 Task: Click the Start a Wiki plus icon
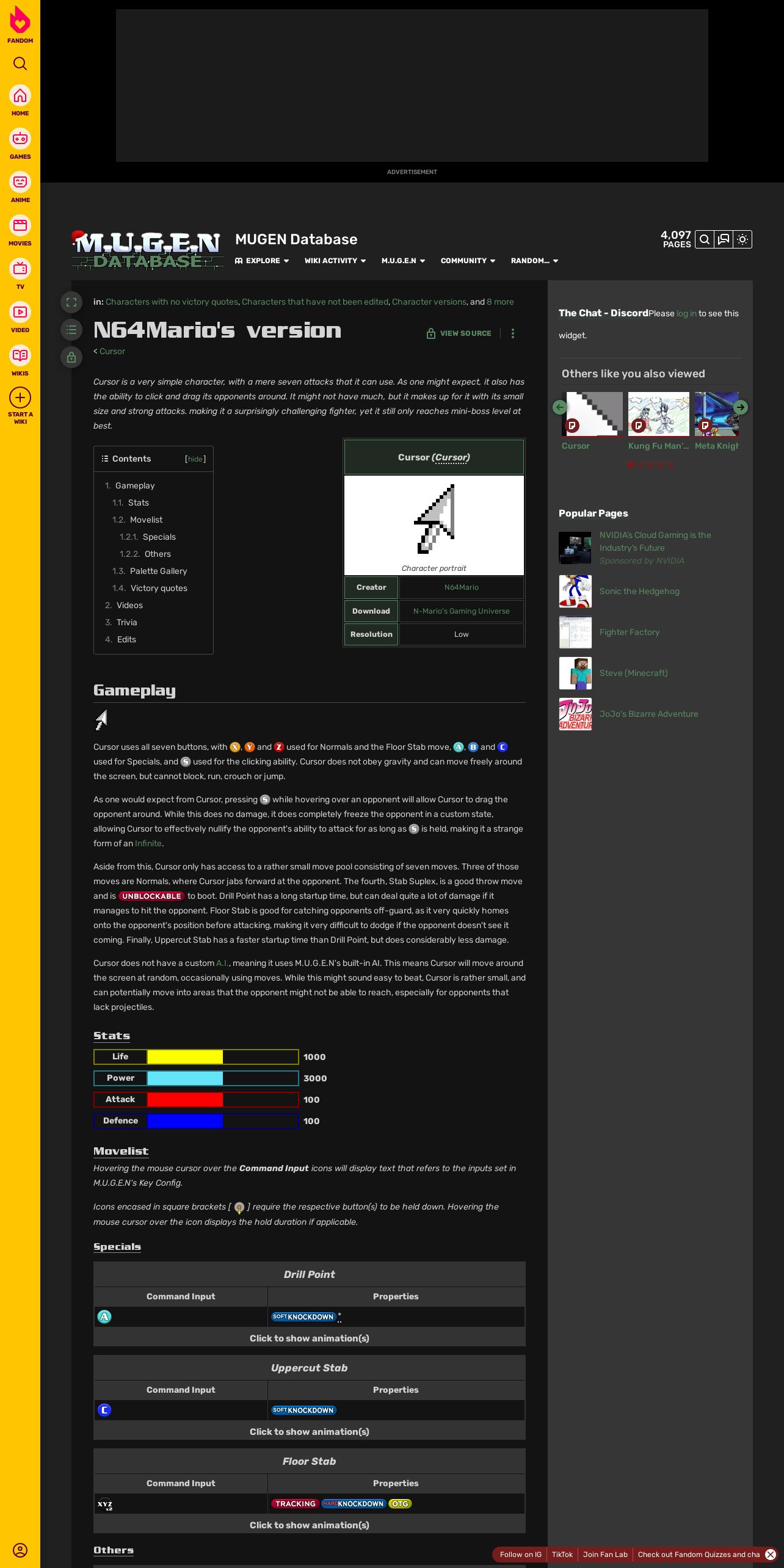[20, 398]
